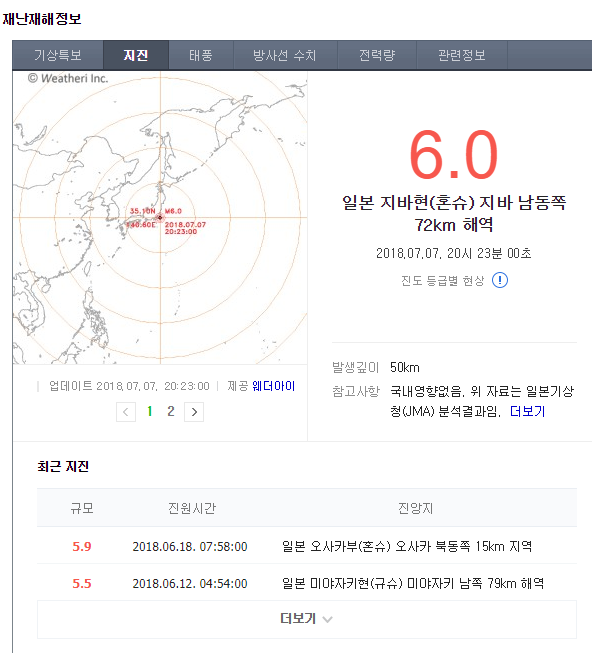Open the 웨더아이 provider link
Screen dimensions: 592x653
274,386
